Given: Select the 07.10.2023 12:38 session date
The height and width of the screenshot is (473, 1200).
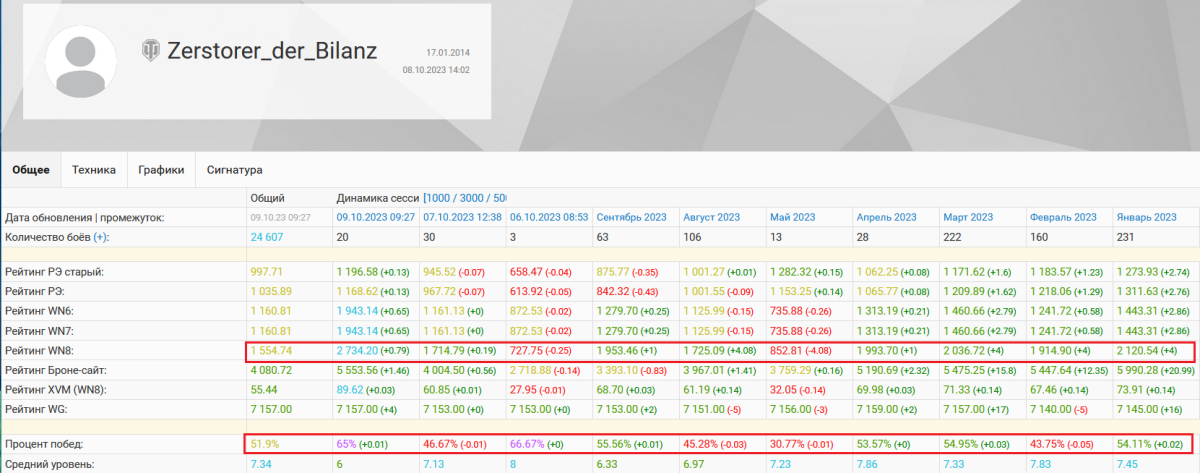Looking at the screenshot, I should click(462, 217).
